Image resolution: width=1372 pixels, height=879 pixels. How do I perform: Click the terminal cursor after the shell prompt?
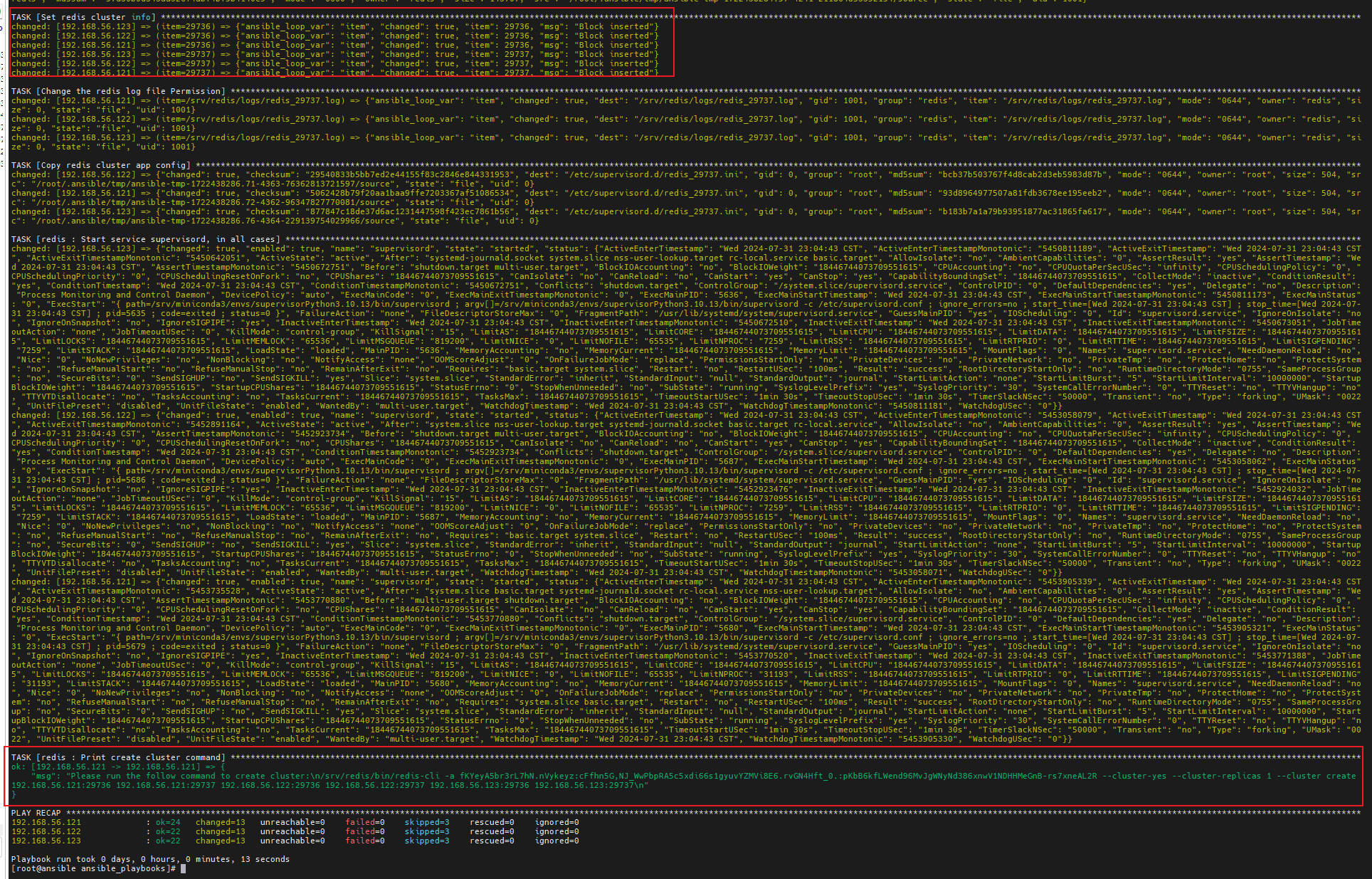183,868
